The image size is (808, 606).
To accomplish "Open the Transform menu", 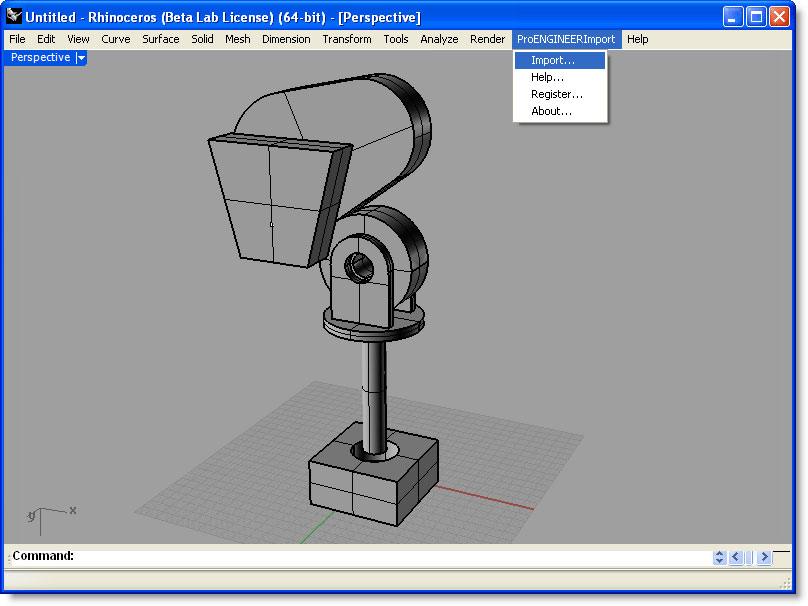I will coord(346,39).
